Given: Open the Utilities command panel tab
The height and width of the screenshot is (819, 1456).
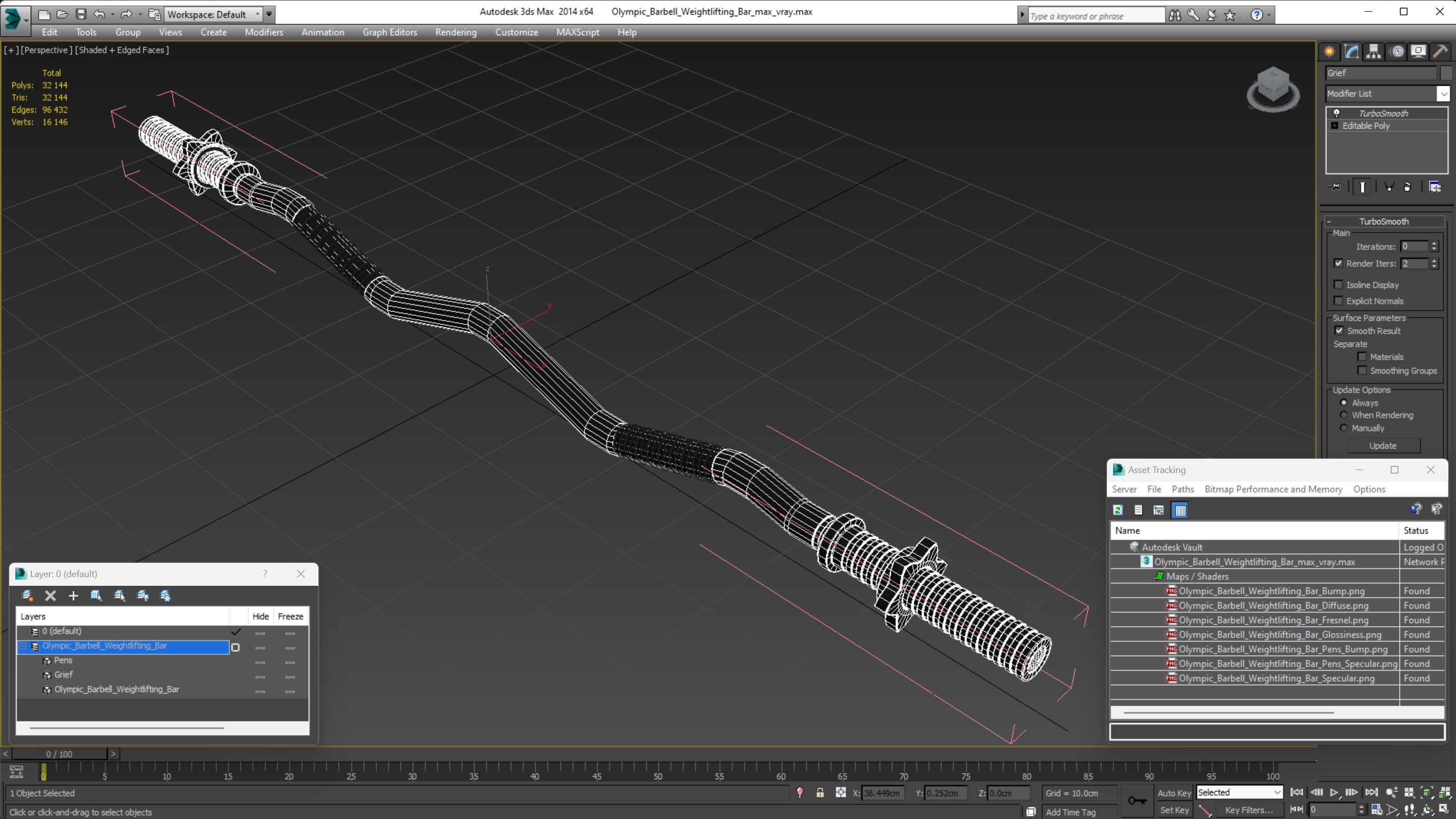Looking at the screenshot, I should pyautogui.click(x=1441, y=52).
